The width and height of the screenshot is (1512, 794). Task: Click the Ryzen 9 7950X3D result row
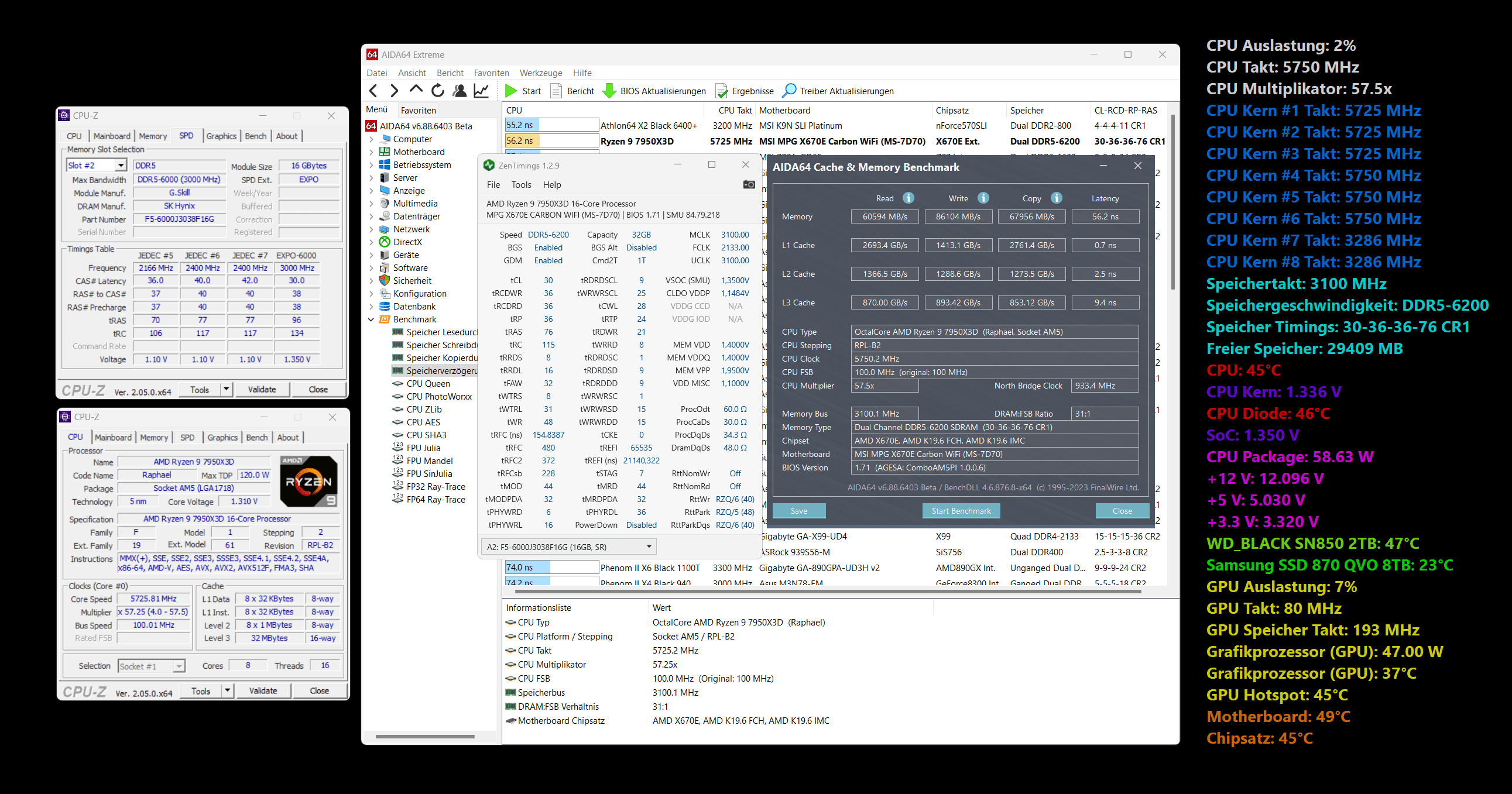tap(836, 141)
